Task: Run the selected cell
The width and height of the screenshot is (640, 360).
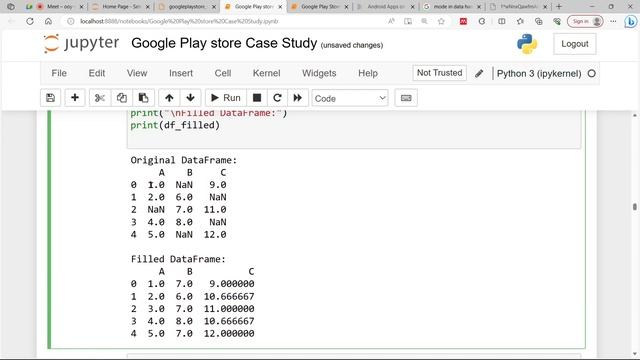Action: pyautogui.click(x=226, y=98)
